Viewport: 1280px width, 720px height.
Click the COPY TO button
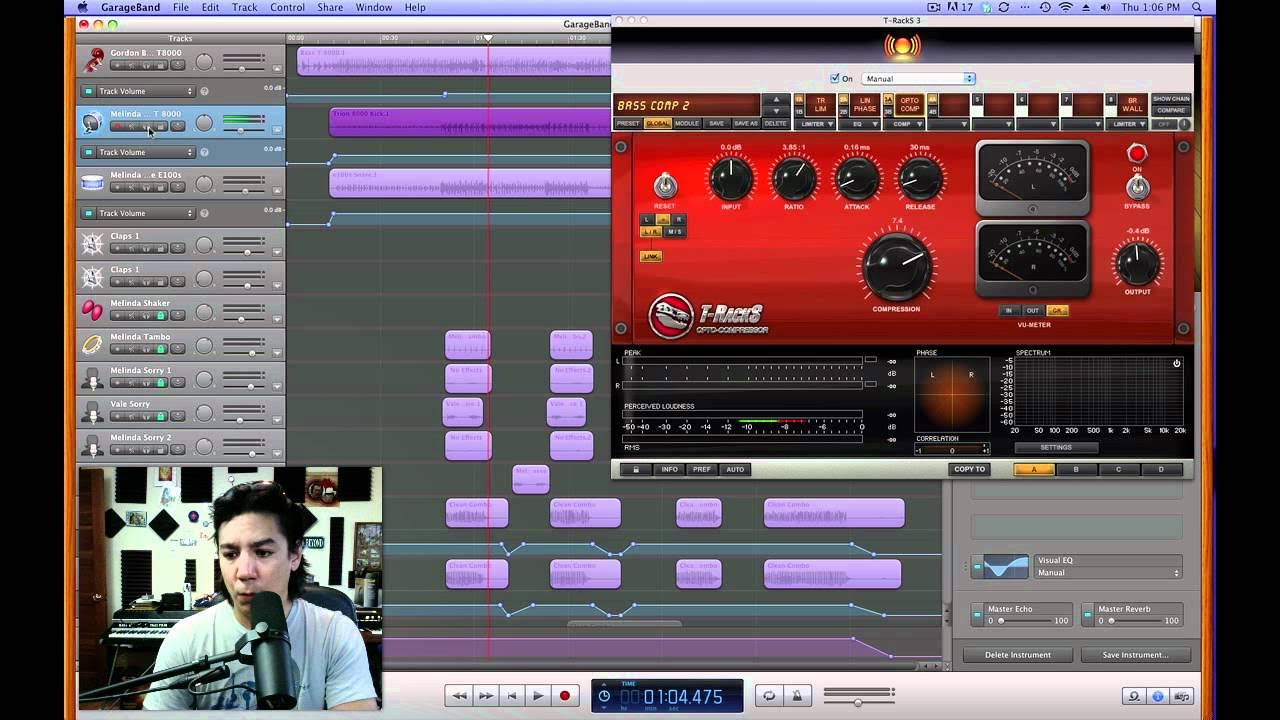[x=969, y=469]
